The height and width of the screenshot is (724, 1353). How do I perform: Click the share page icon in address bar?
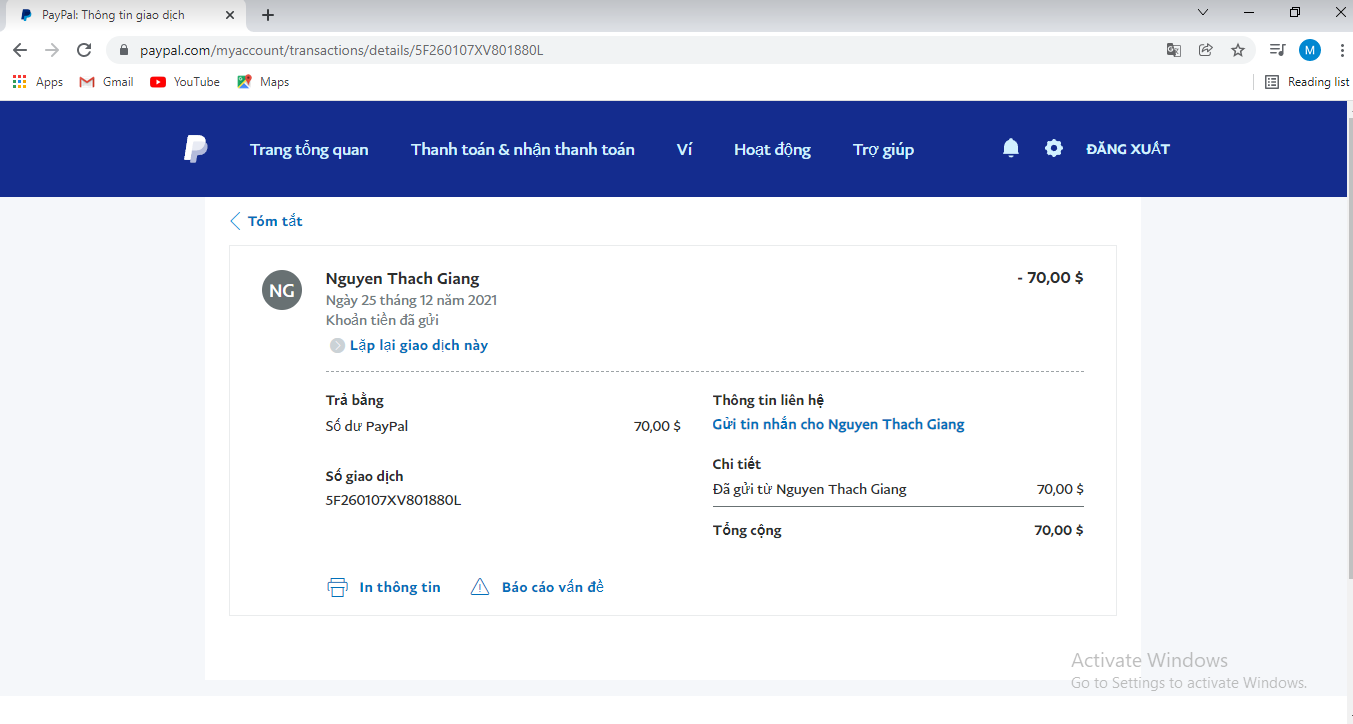pos(1206,50)
